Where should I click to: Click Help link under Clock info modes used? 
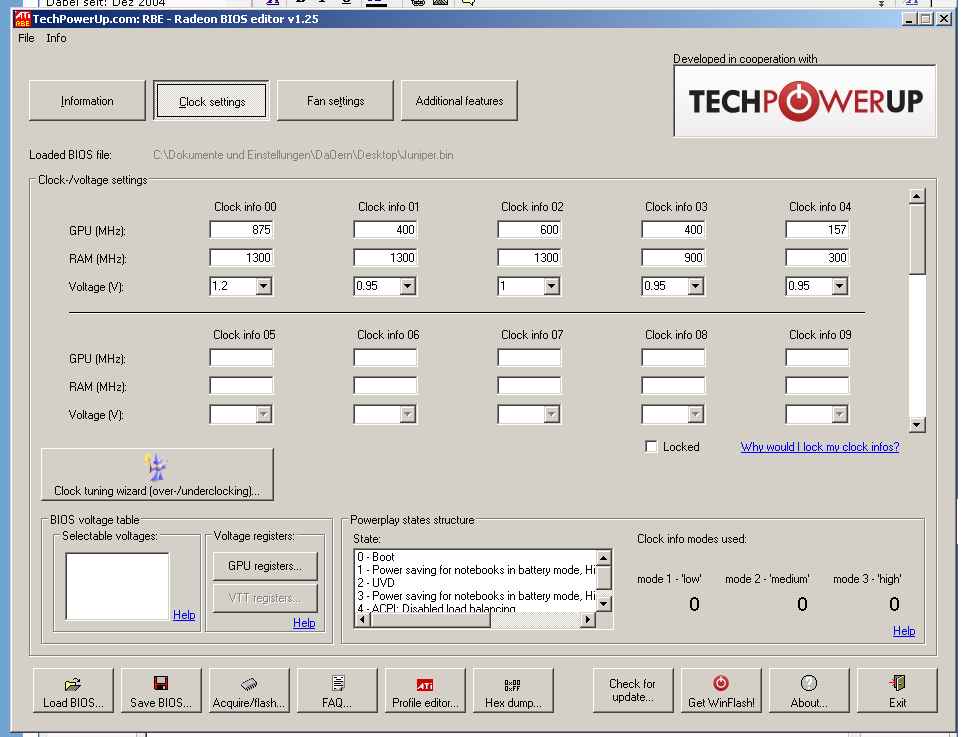904,631
